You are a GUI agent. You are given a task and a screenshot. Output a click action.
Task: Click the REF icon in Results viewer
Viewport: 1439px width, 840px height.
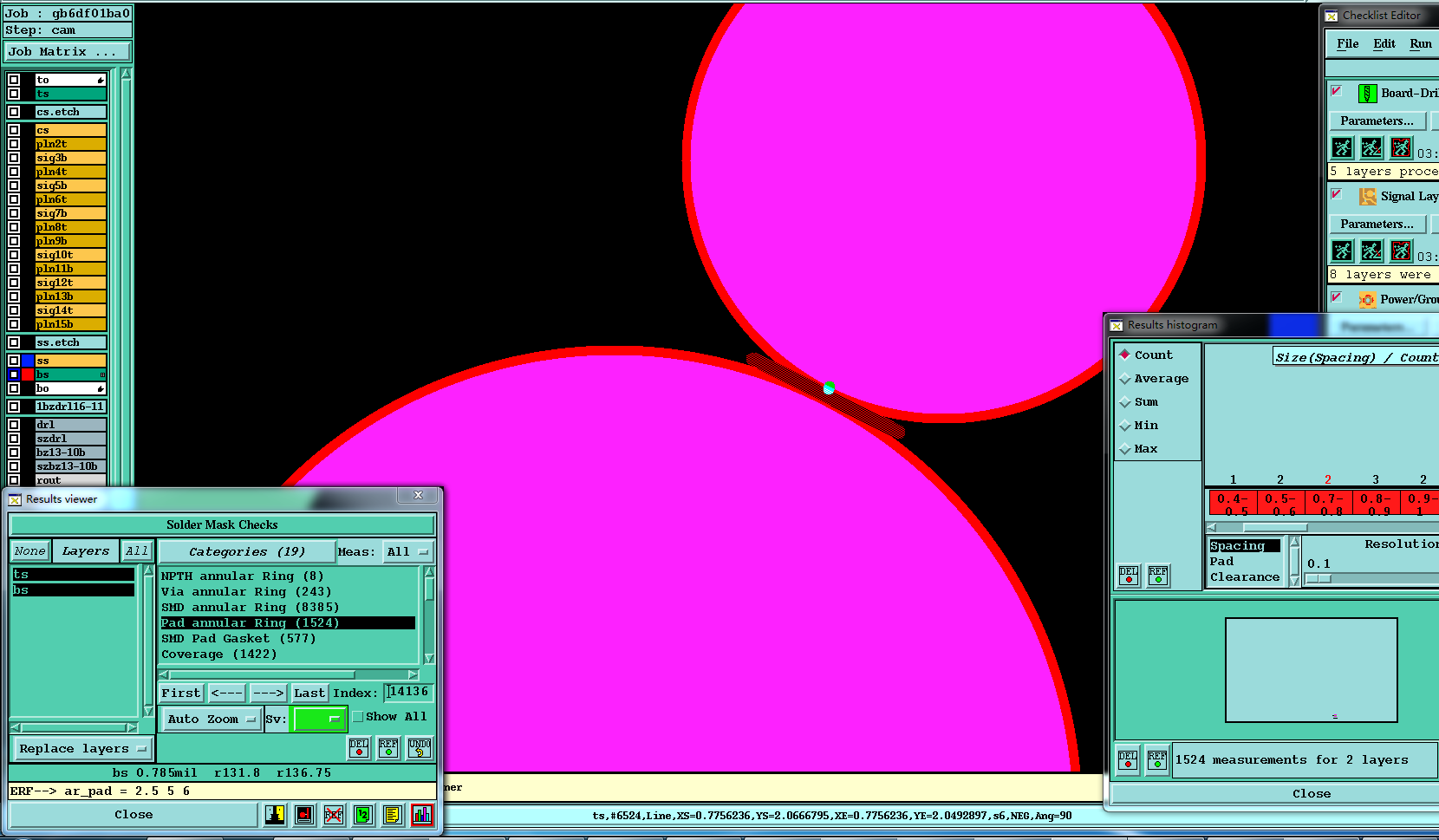tap(388, 747)
